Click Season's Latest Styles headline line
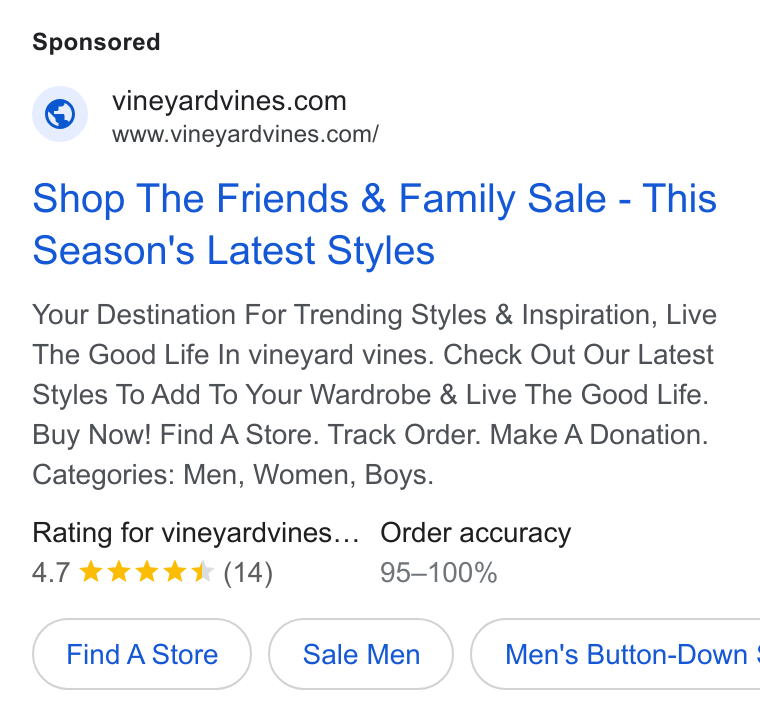 [234, 251]
